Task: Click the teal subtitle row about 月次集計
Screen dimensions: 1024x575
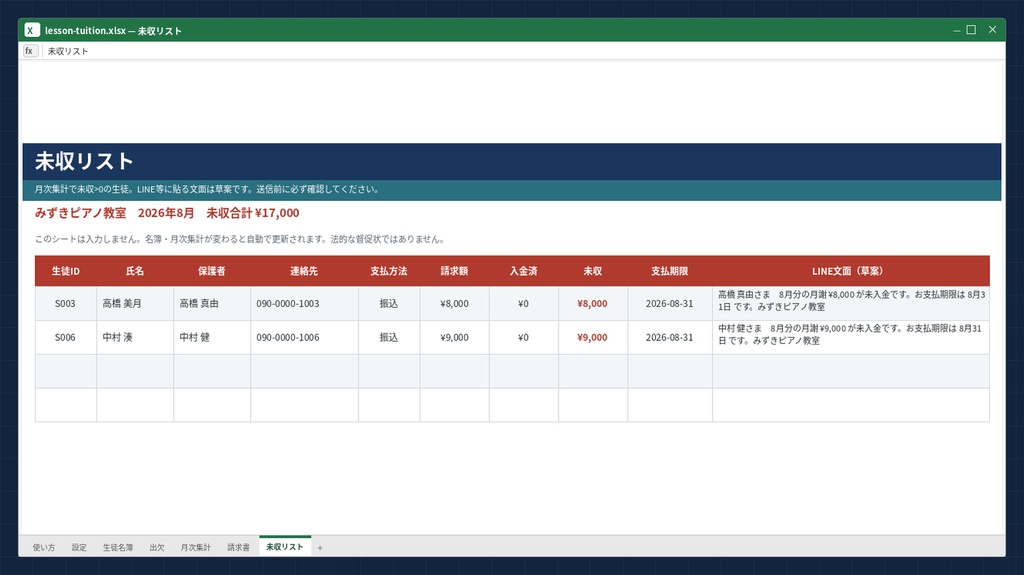Action: point(511,189)
